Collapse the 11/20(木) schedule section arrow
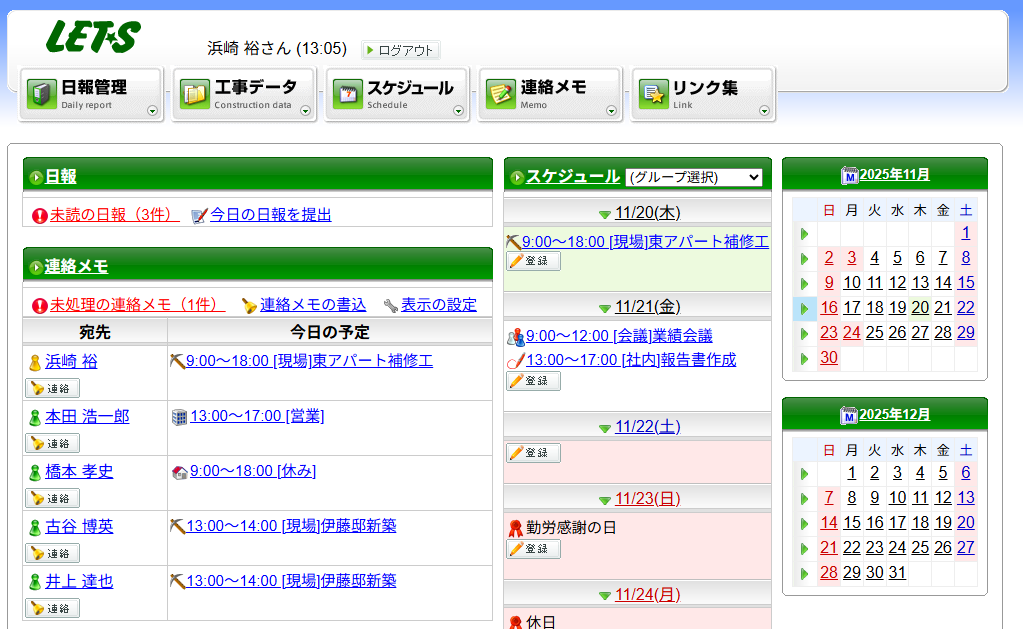 [604, 214]
